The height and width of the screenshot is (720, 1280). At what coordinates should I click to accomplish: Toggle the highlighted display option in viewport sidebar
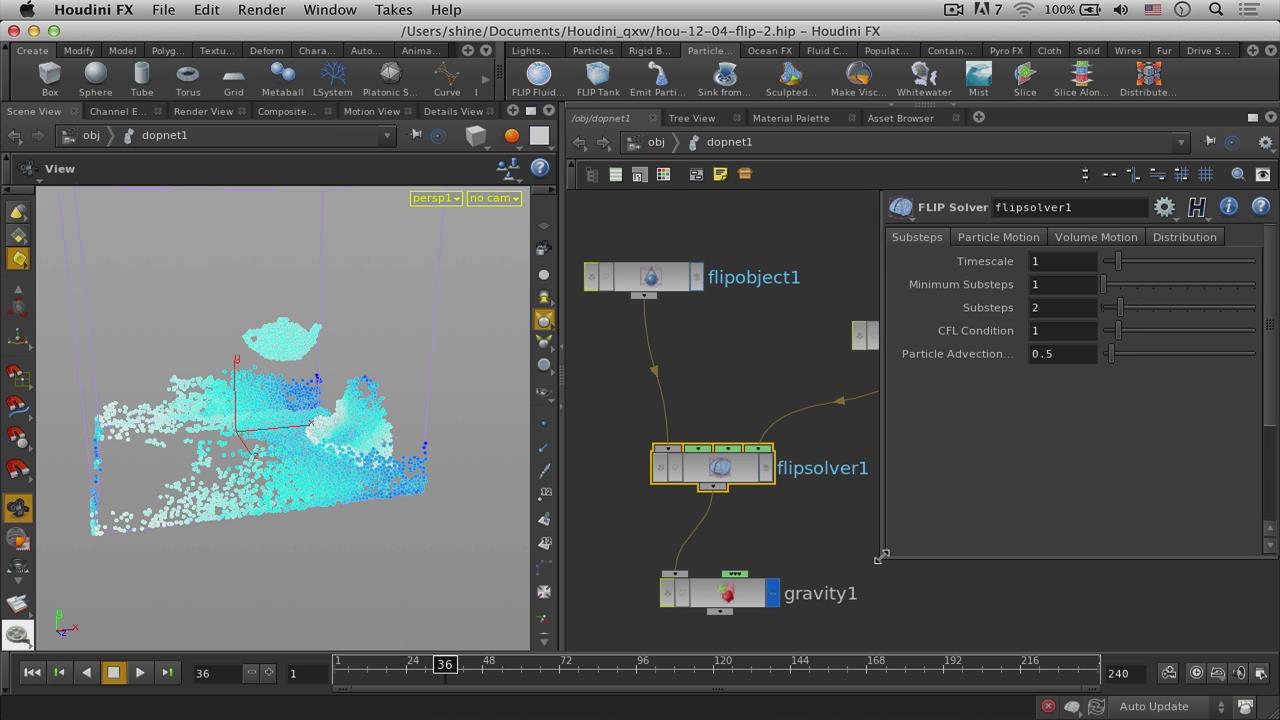tap(543, 320)
